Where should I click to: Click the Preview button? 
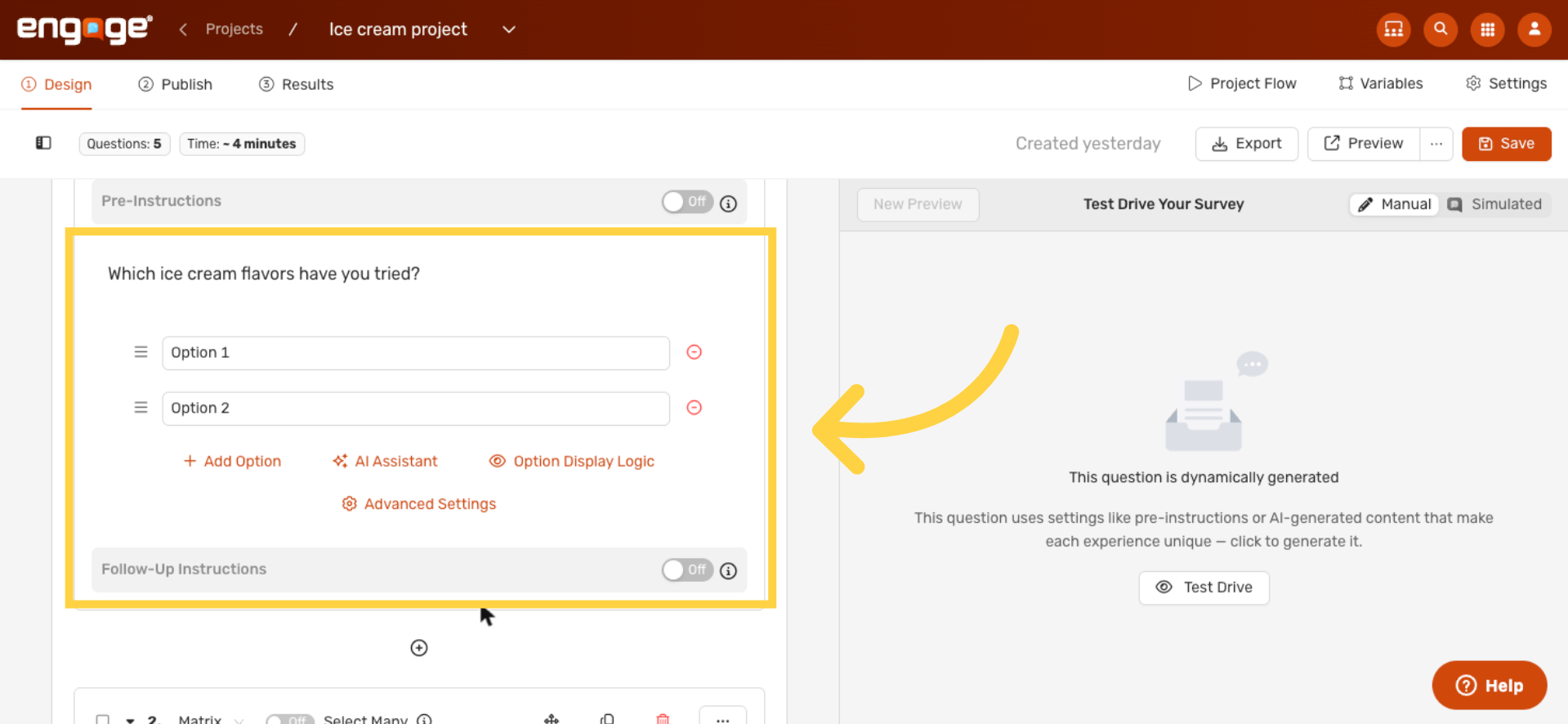1364,144
